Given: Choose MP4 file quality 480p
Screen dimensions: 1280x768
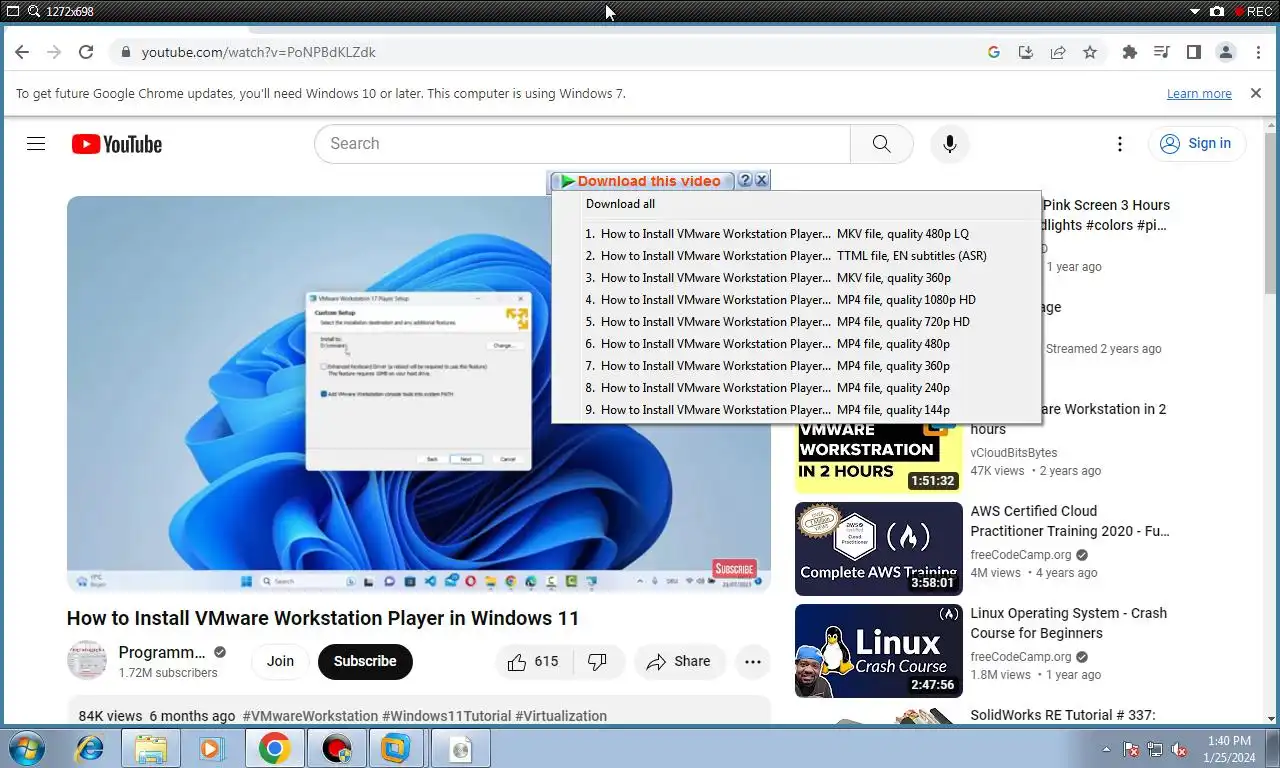Looking at the screenshot, I should click(x=797, y=344).
